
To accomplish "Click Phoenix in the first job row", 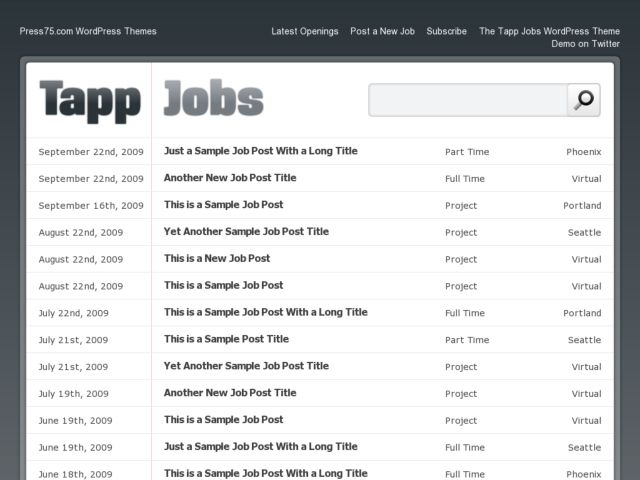I will click(x=584, y=152).
